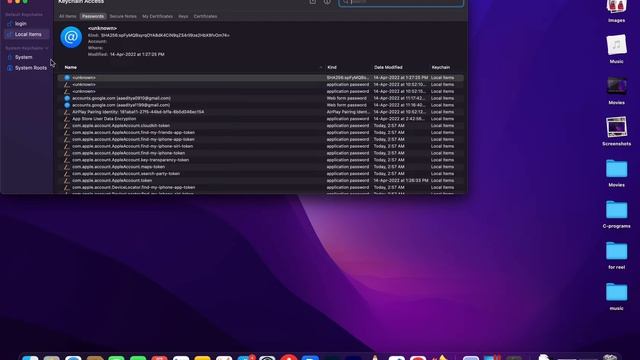640x360 pixels.
Task: Click the new keychain item compose icon
Action: (313, 2)
